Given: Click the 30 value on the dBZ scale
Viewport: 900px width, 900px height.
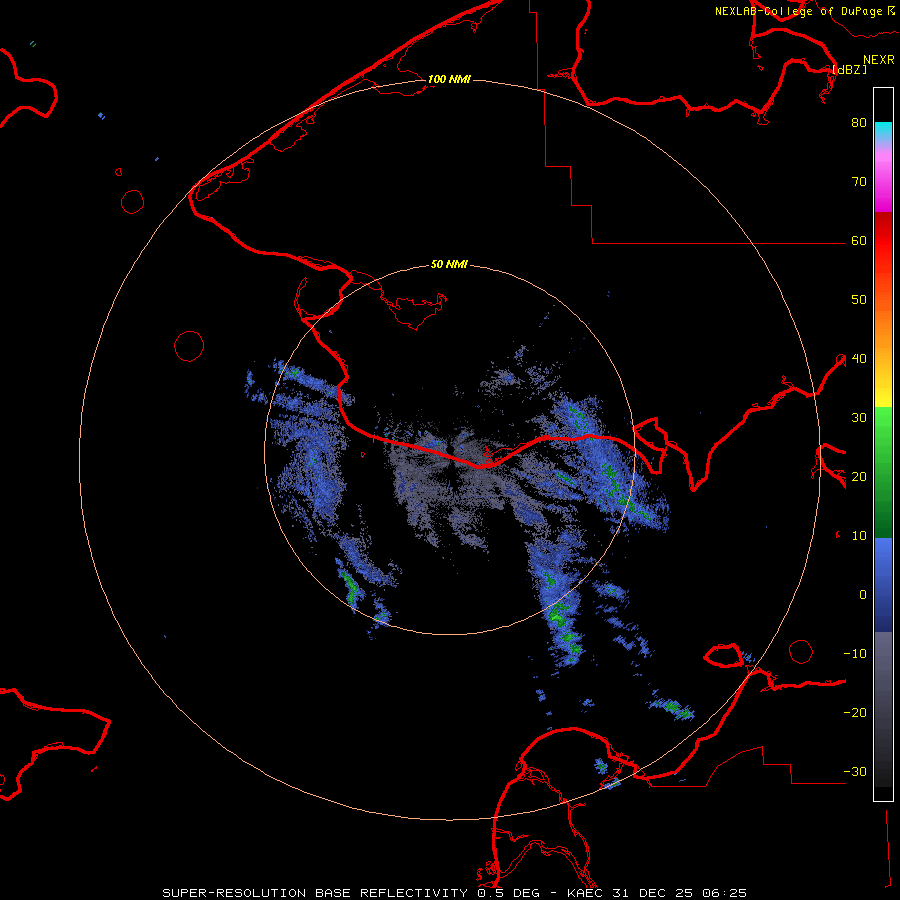Looking at the screenshot, I should 859,418.
